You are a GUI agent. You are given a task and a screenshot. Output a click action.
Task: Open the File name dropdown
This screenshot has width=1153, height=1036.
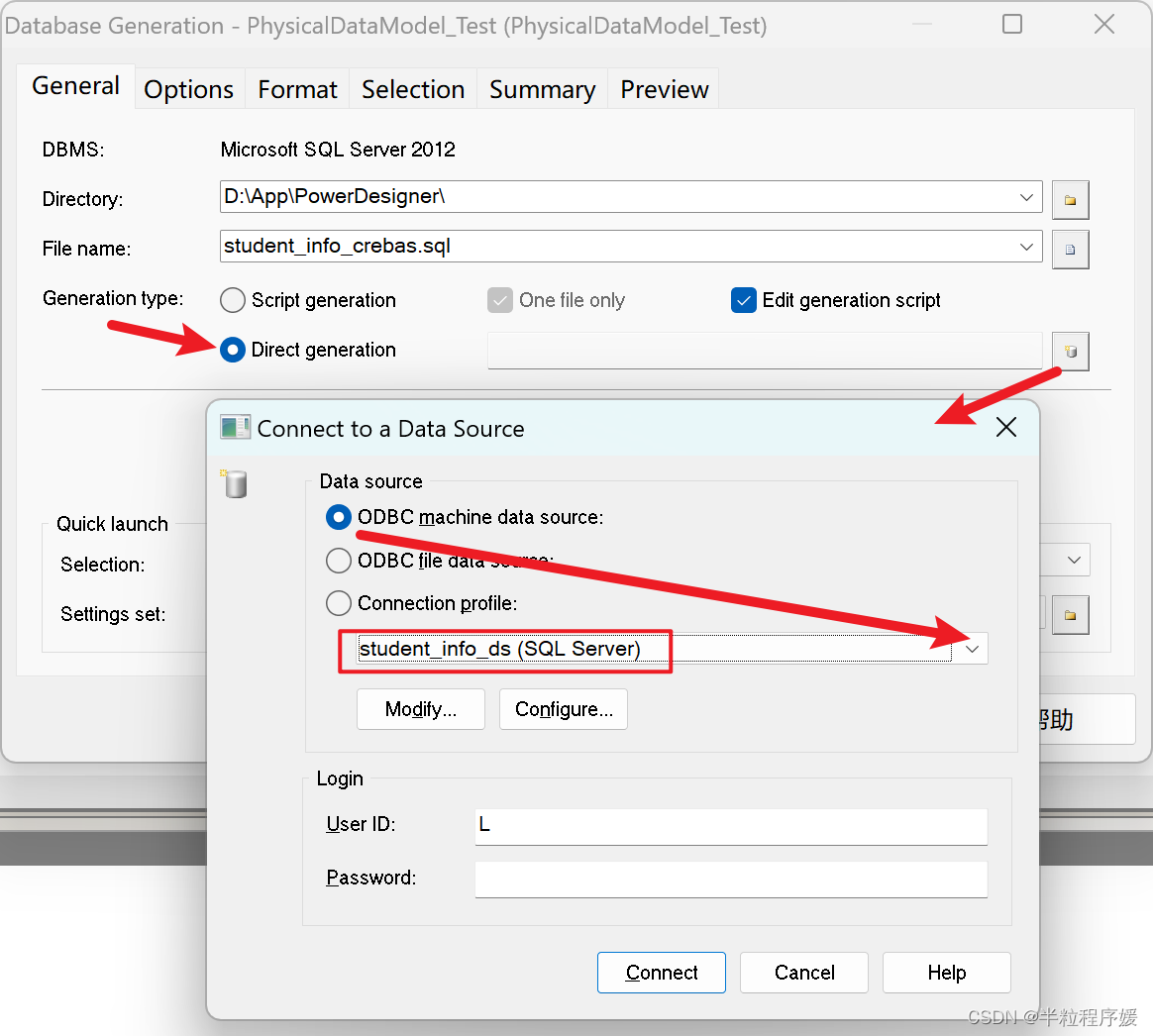pyautogui.click(x=1027, y=246)
